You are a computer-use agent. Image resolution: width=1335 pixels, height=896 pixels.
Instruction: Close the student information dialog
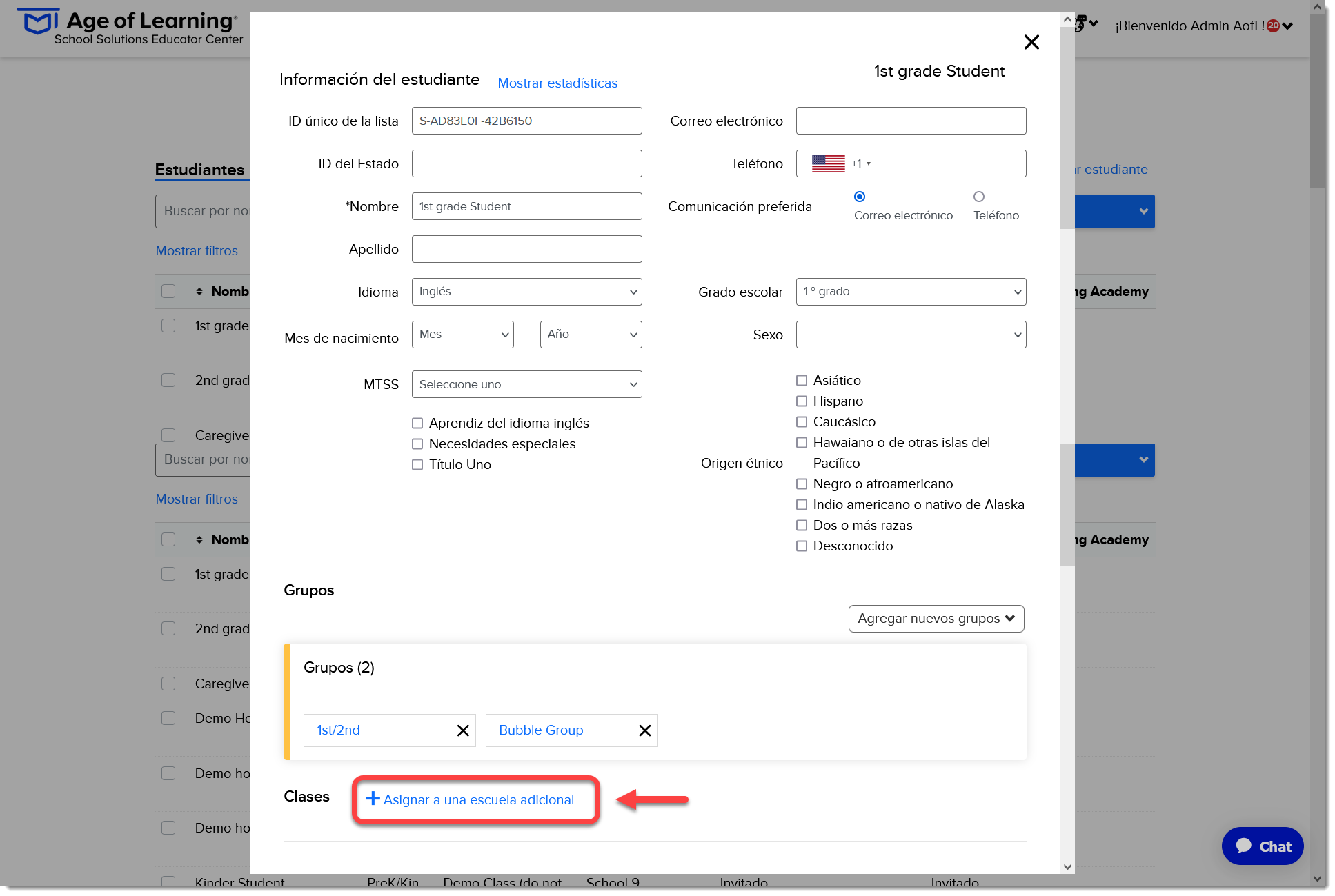pyautogui.click(x=1031, y=42)
